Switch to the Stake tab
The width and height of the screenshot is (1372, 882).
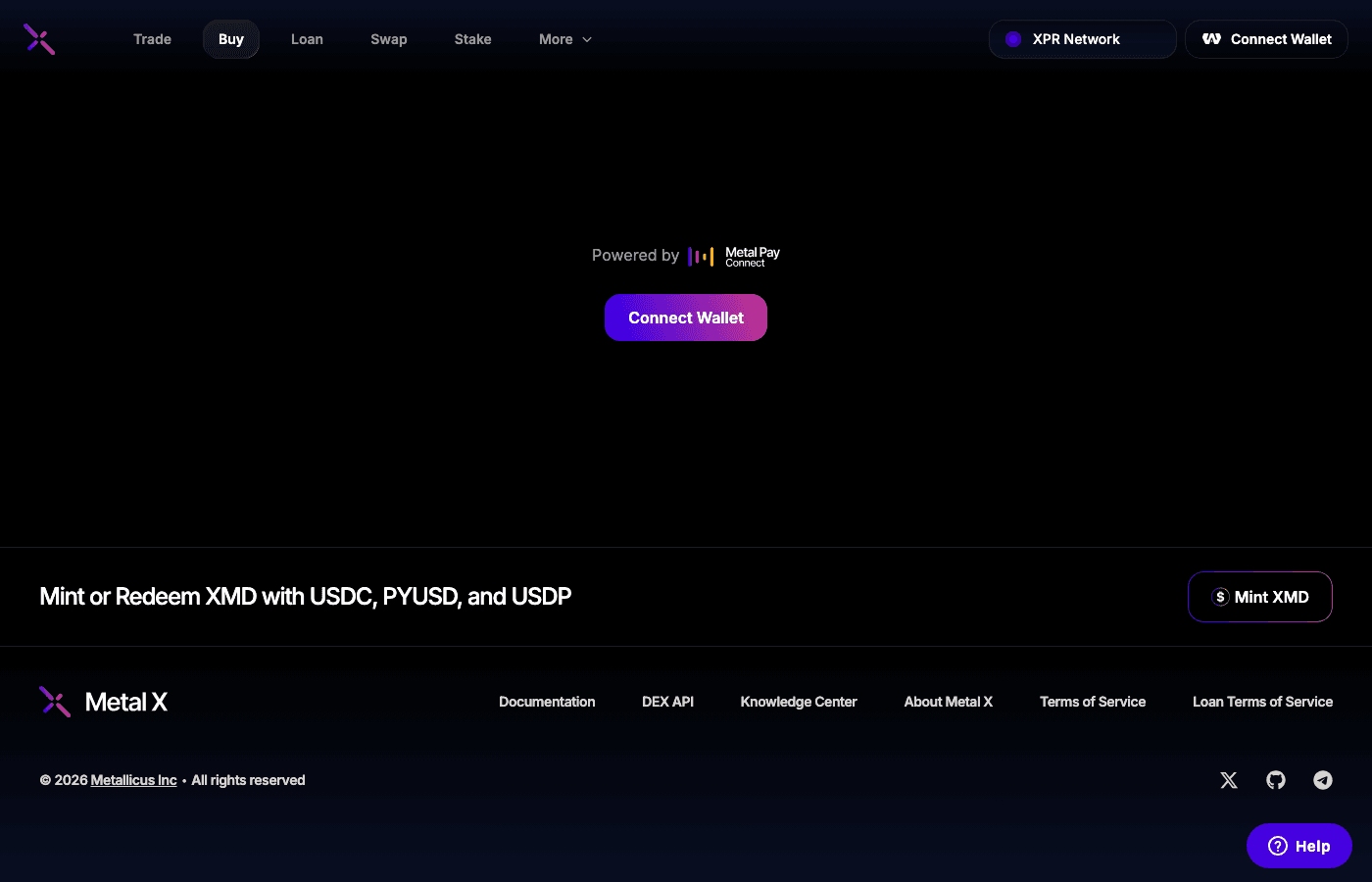[472, 39]
